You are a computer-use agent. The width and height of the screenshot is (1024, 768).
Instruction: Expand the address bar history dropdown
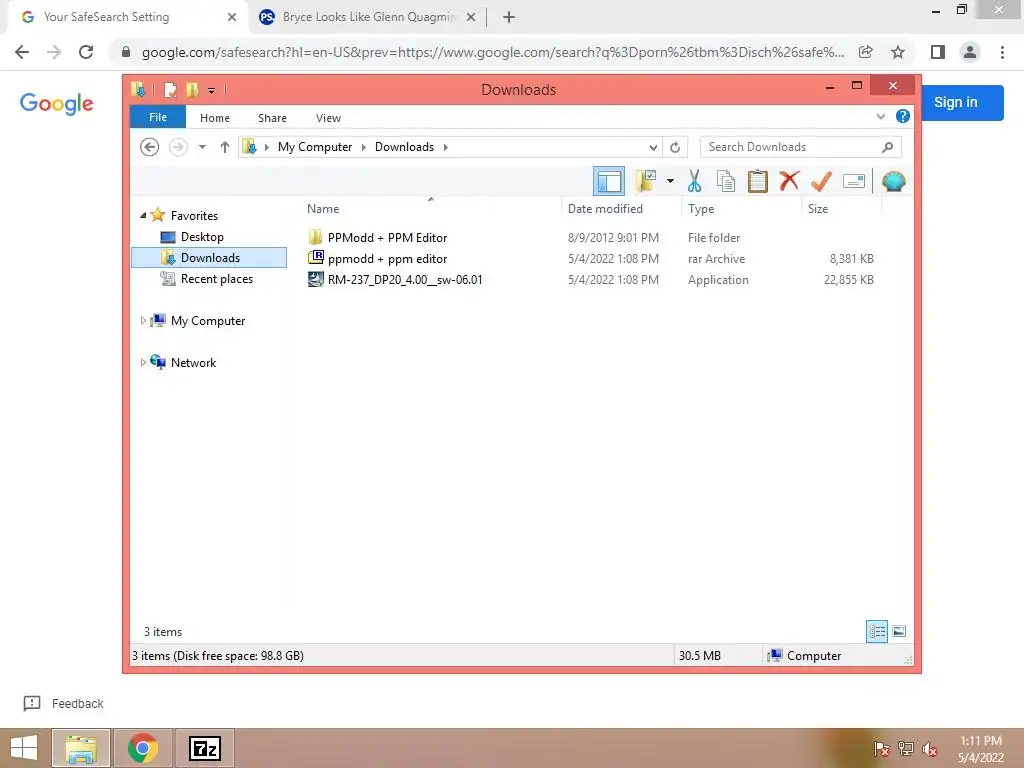click(x=653, y=147)
